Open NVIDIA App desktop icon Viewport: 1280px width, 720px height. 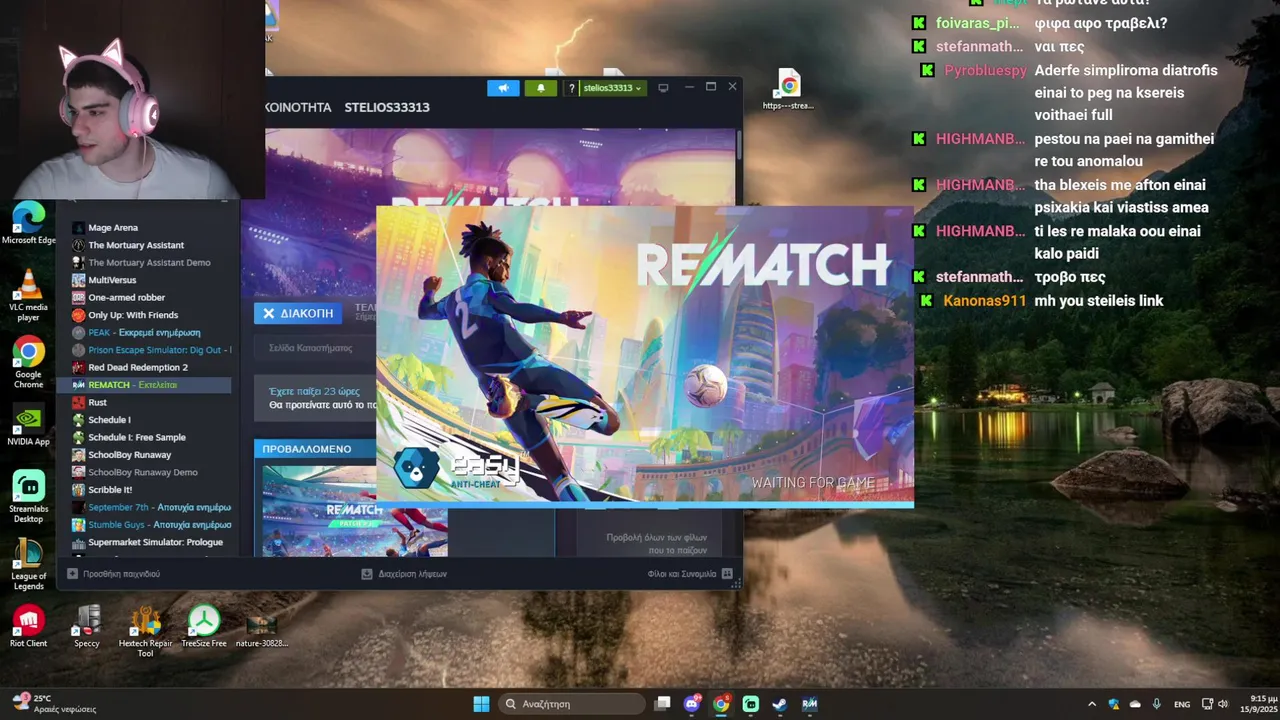28,424
